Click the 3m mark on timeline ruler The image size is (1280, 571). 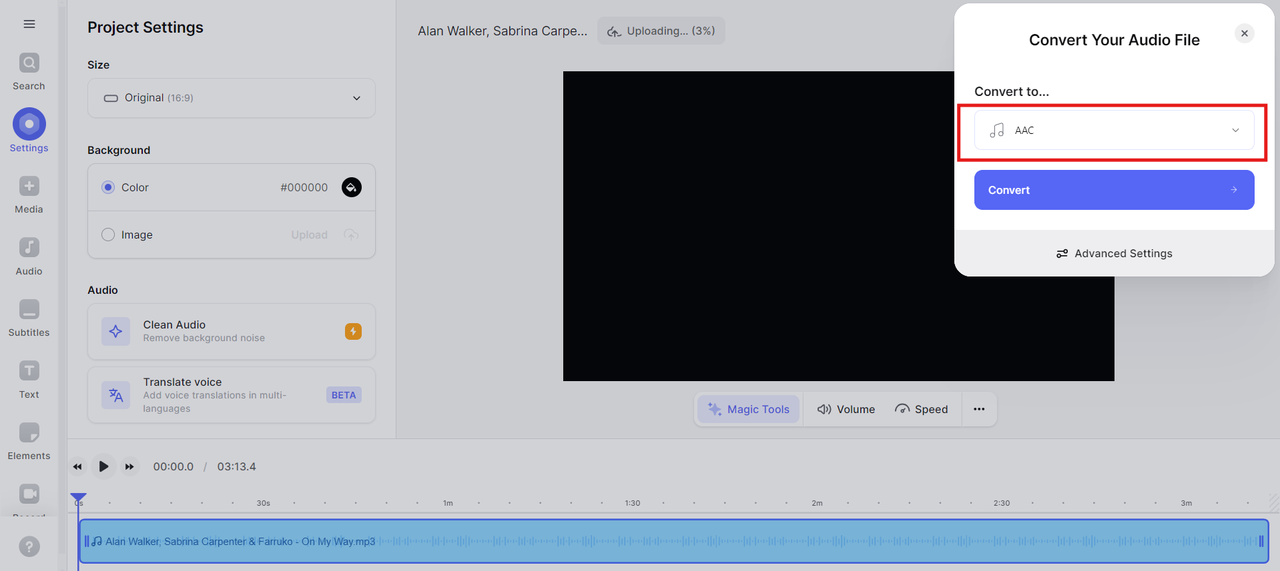pyautogui.click(x=1186, y=503)
